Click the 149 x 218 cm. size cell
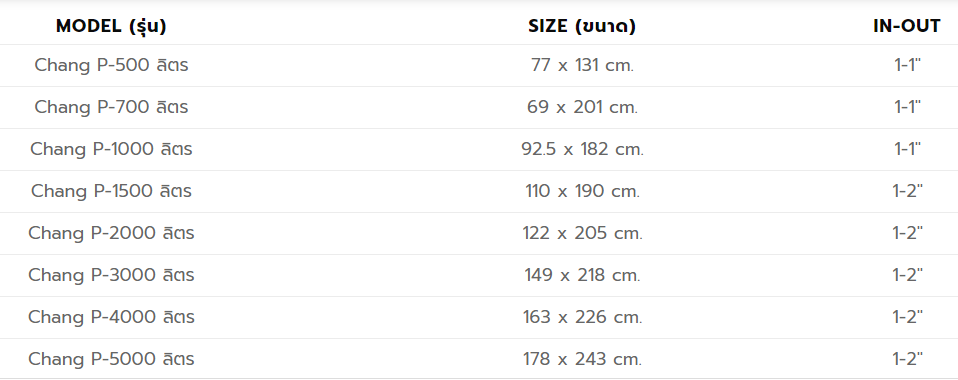Image resolution: width=958 pixels, height=380 pixels. click(582, 276)
